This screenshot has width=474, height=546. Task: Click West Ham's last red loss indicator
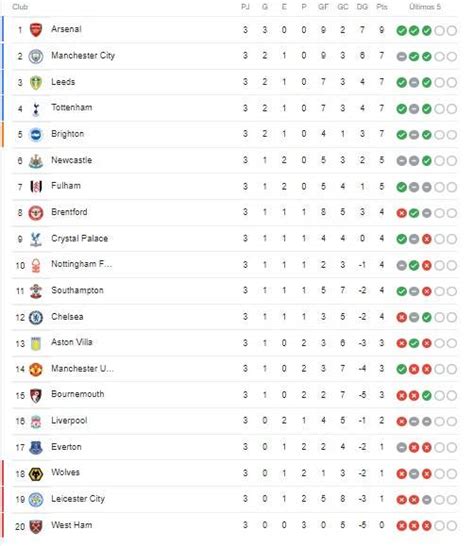[x=427, y=526]
